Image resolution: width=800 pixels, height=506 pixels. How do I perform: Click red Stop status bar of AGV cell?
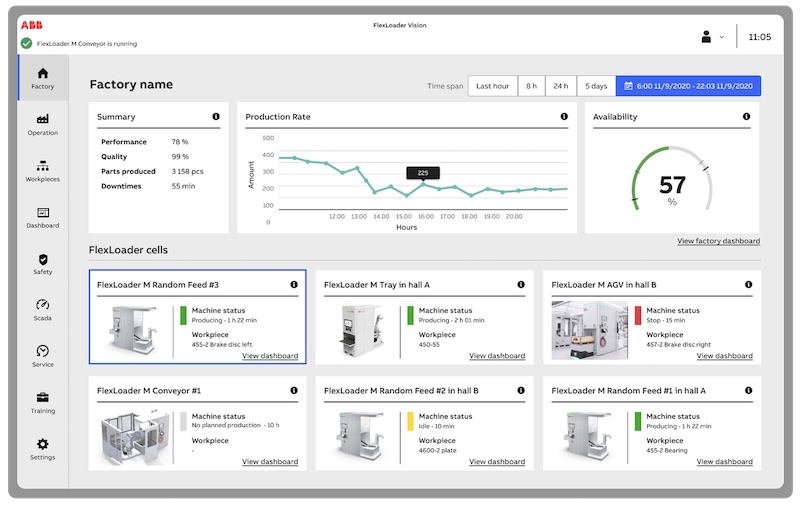[x=638, y=315]
